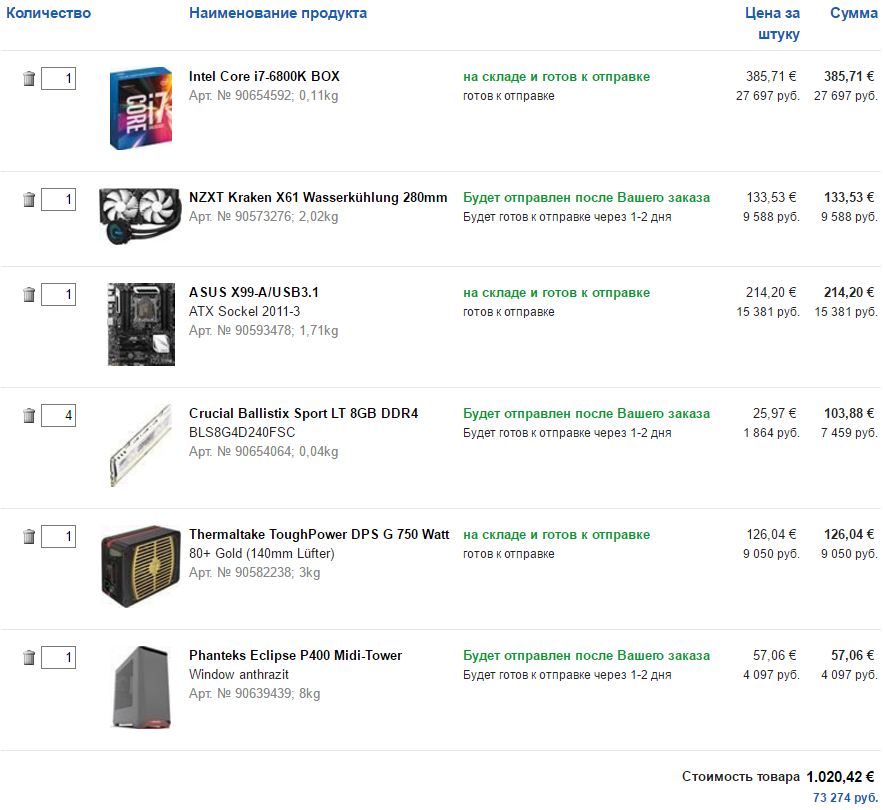View Thermaltake power supply thumbnail
The height and width of the screenshot is (810, 883).
(140, 566)
